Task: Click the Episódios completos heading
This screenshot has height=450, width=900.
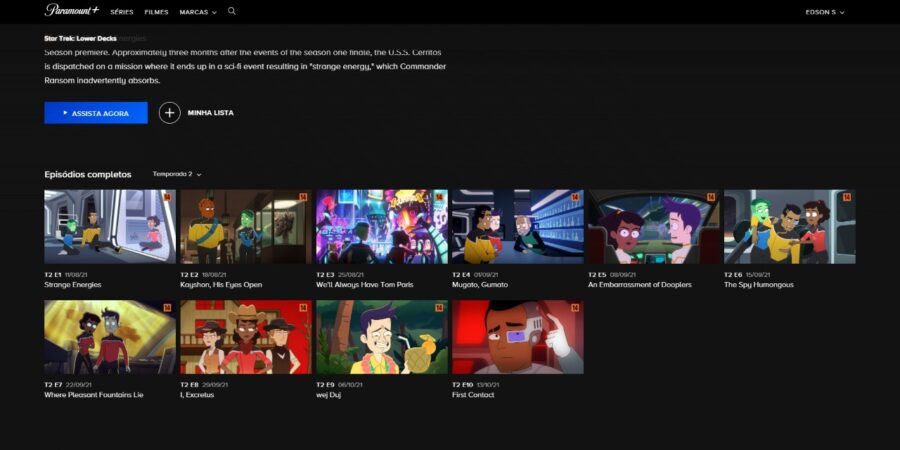Action: point(88,174)
